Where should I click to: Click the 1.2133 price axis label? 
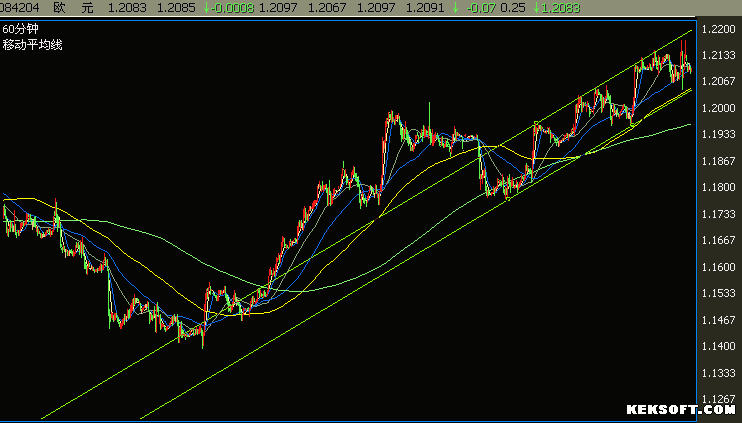[x=718, y=55]
